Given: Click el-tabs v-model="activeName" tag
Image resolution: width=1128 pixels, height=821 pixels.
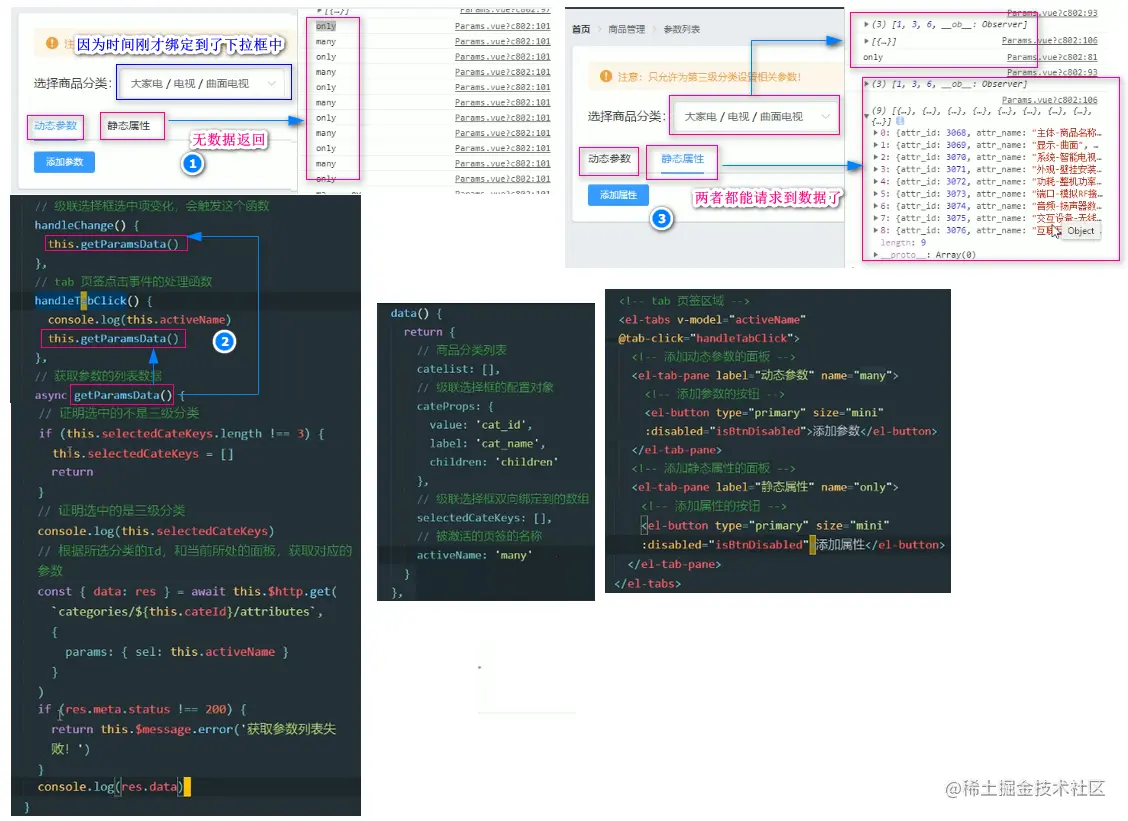Looking at the screenshot, I should point(712,319).
